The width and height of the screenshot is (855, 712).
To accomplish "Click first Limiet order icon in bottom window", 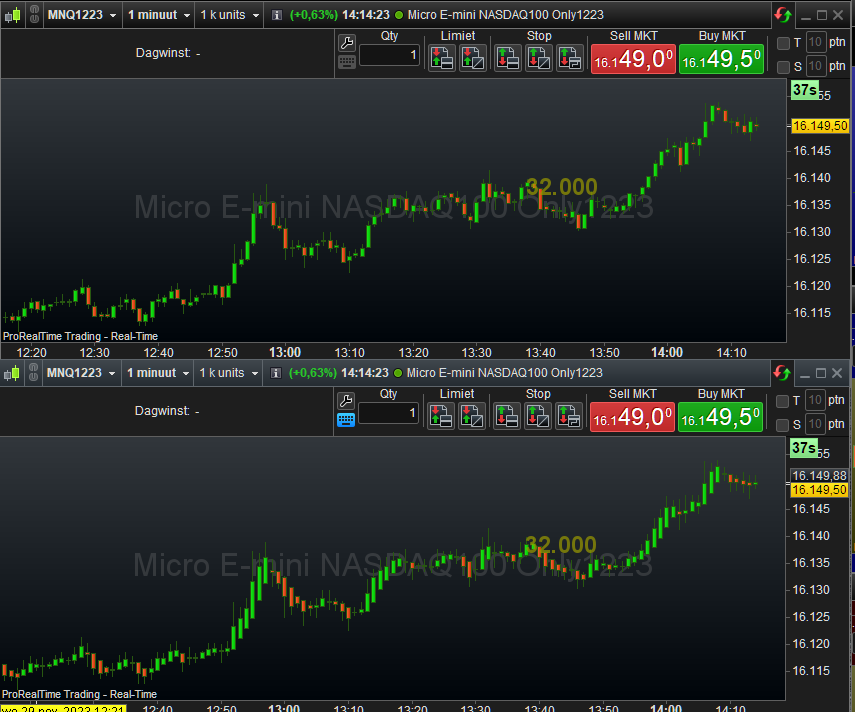I will pos(441,417).
